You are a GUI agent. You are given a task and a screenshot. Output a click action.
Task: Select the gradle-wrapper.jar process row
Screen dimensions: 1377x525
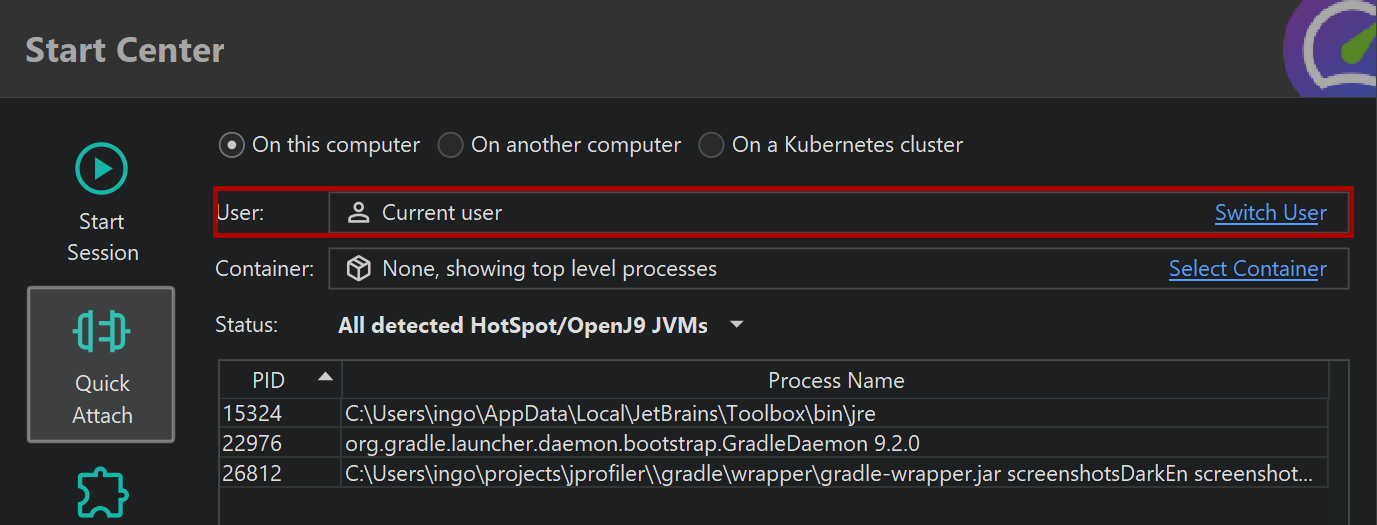click(x=828, y=473)
